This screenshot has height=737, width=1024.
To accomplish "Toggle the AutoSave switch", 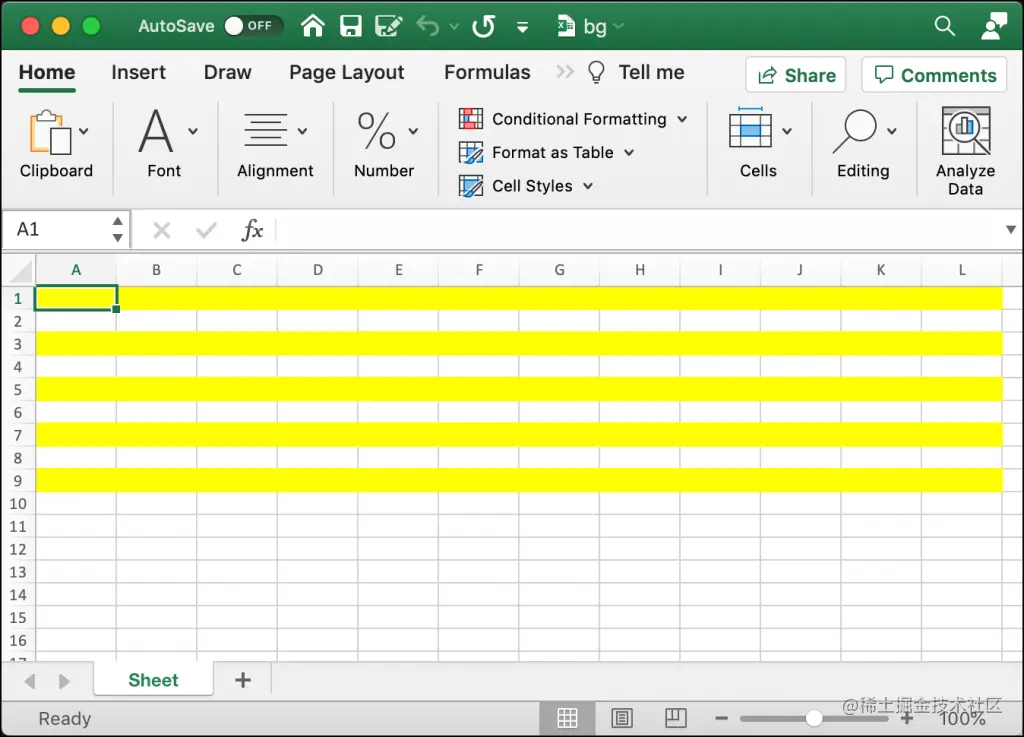I will 253,25.
